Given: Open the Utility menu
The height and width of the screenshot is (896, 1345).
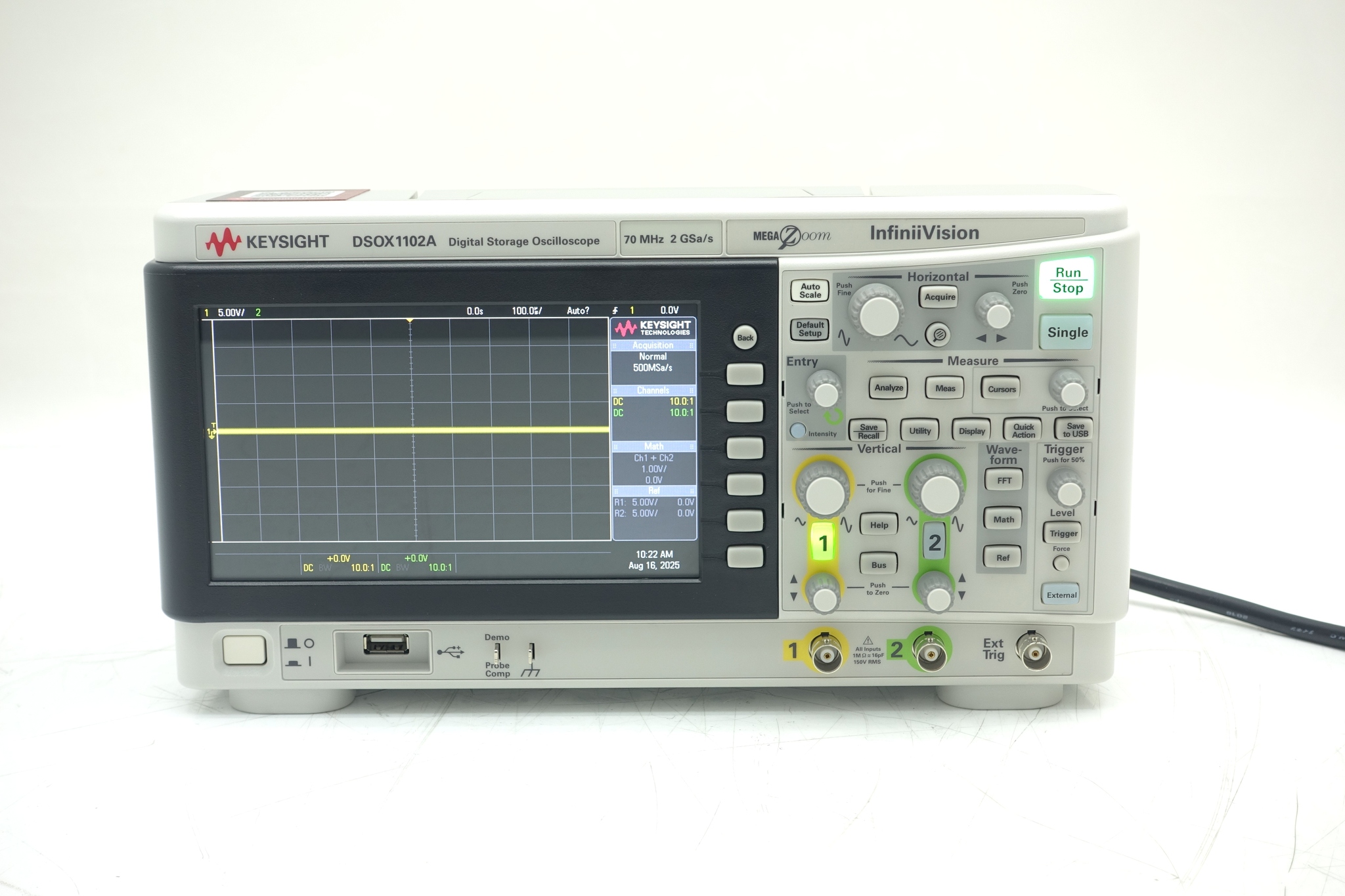Looking at the screenshot, I should pos(919,431).
